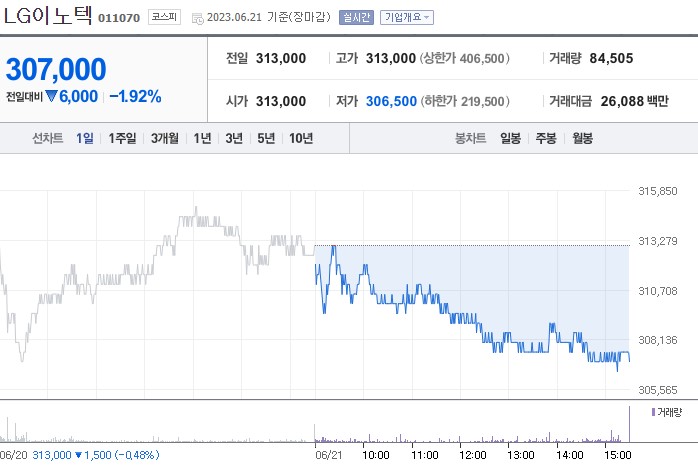The height and width of the screenshot is (472, 698).
Task: Click the 전일 value 313,000
Action: (x=281, y=58)
